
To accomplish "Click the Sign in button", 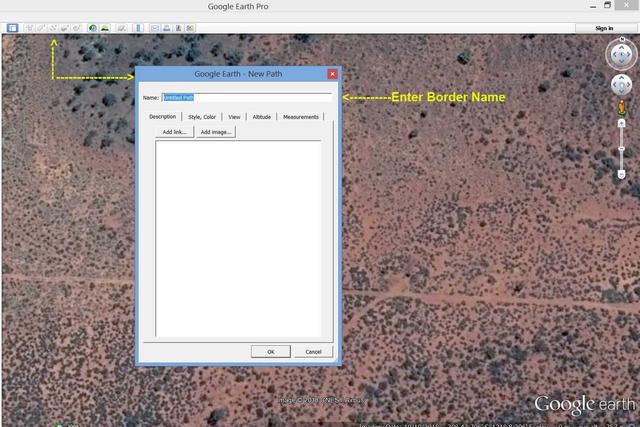I will pyautogui.click(x=604, y=28).
